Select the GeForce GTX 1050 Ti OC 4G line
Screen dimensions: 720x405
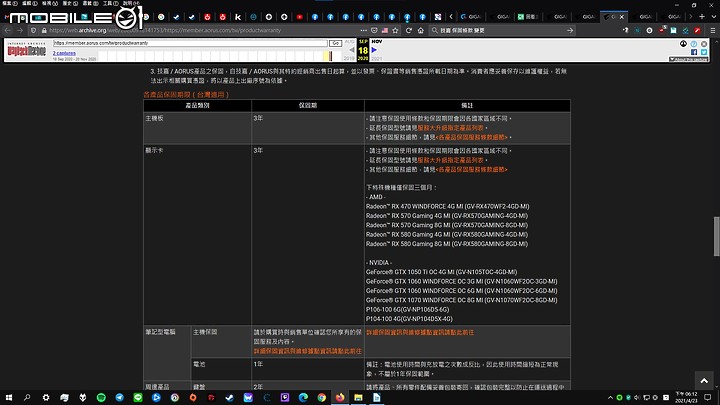(x=441, y=272)
